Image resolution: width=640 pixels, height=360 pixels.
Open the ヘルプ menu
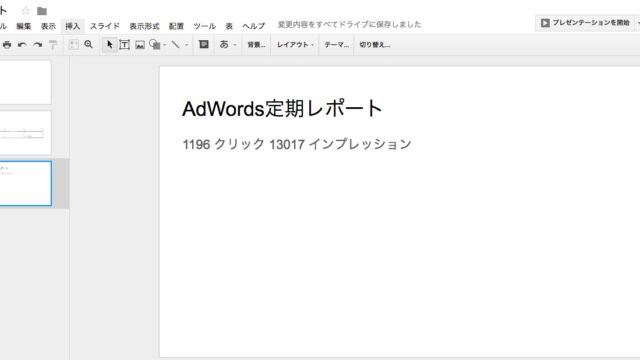[x=253, y=26]
